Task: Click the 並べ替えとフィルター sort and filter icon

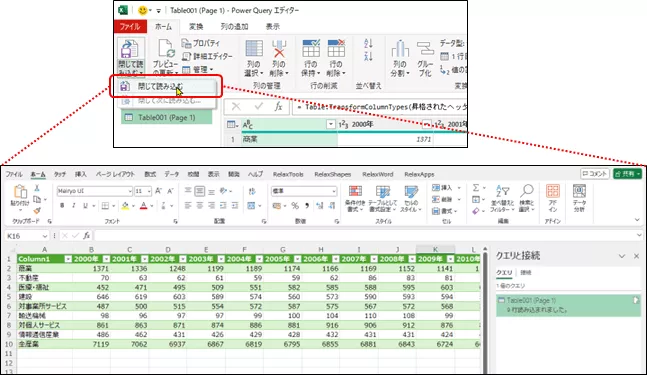Action: pos(502,191)
